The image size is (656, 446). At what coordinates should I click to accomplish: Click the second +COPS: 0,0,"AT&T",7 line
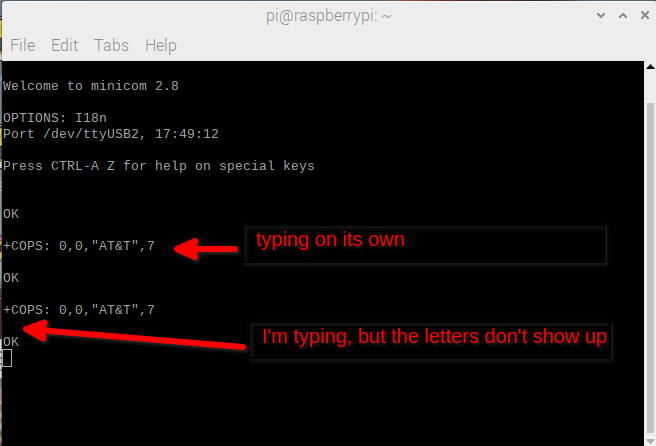[79, 310]
